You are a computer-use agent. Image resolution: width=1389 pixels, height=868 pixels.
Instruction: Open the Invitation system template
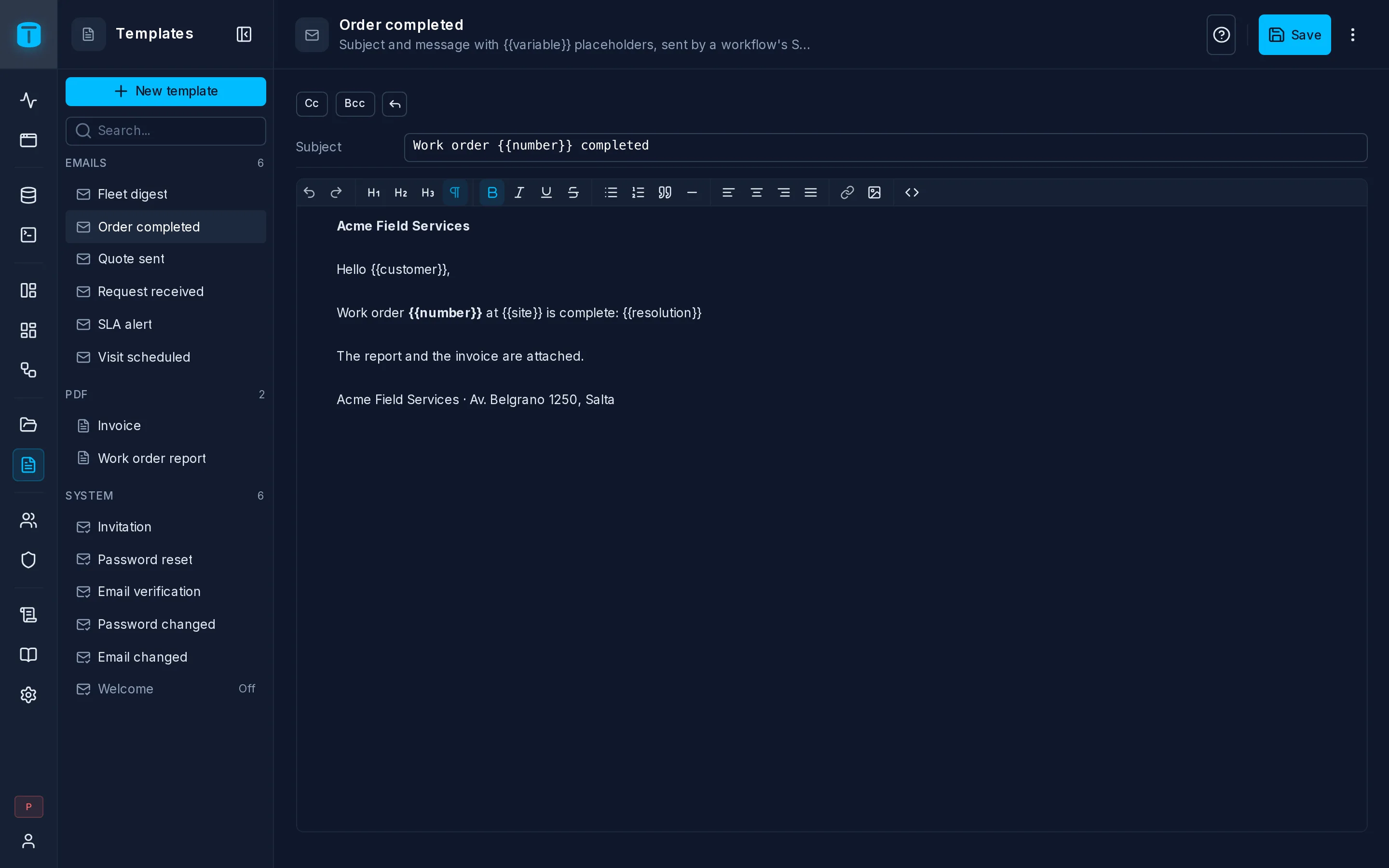[166, 527]
